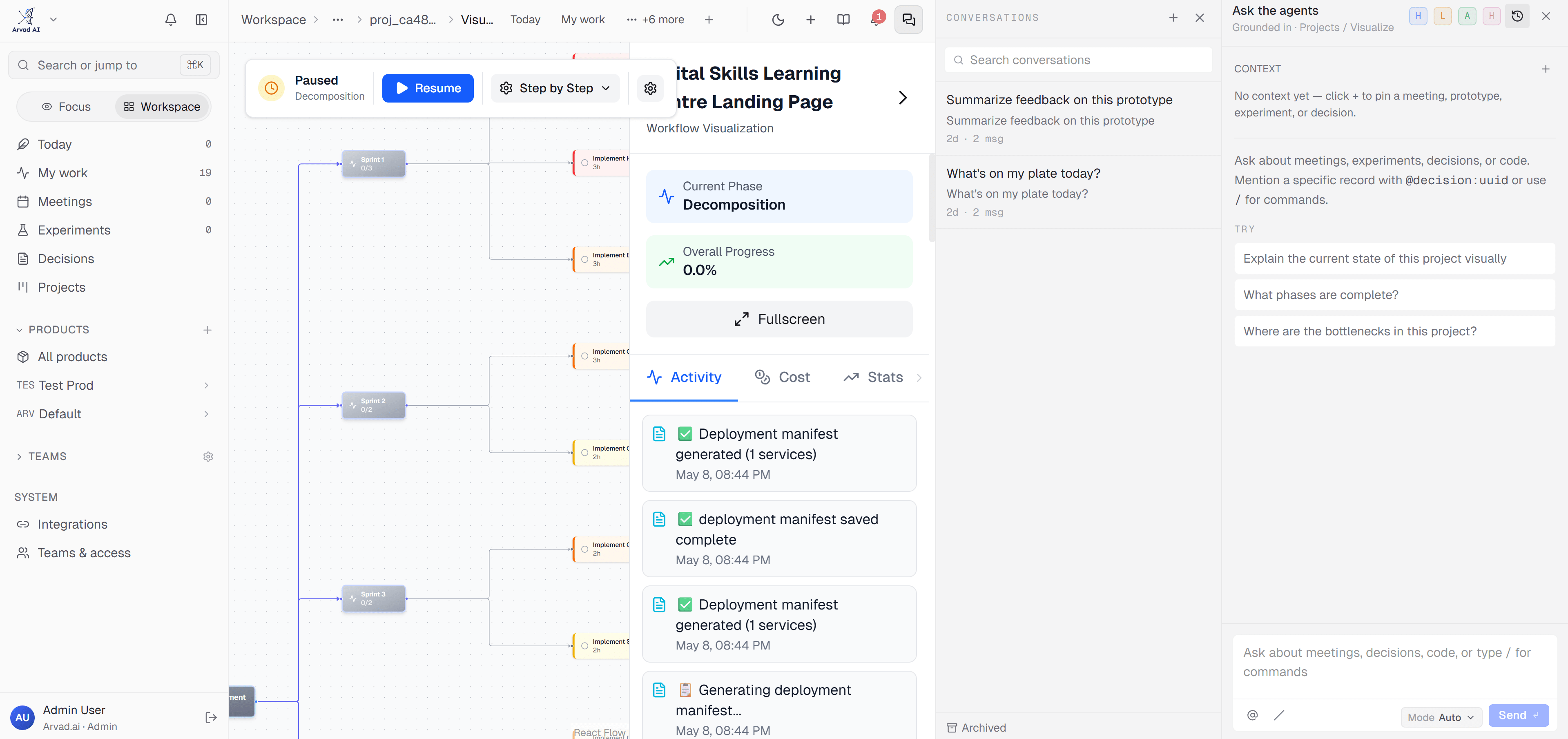
Task: Click the Search conversations field
Action: (x=1078, y=60)
